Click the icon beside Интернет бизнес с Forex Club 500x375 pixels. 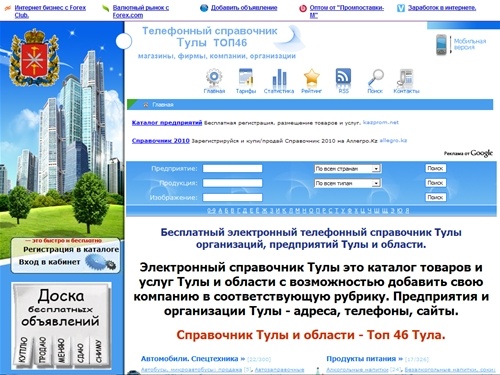coord(7,8)
